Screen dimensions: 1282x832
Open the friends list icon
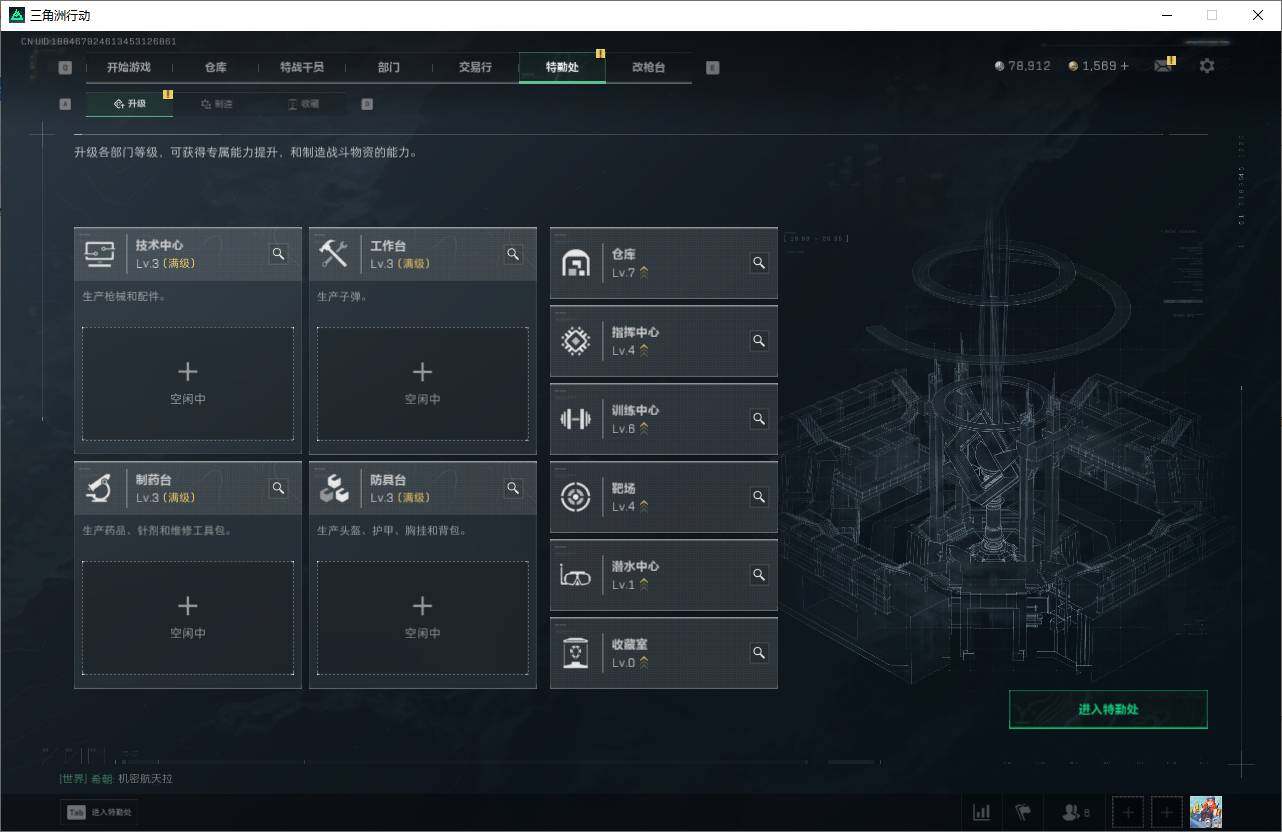[1070, 812]
